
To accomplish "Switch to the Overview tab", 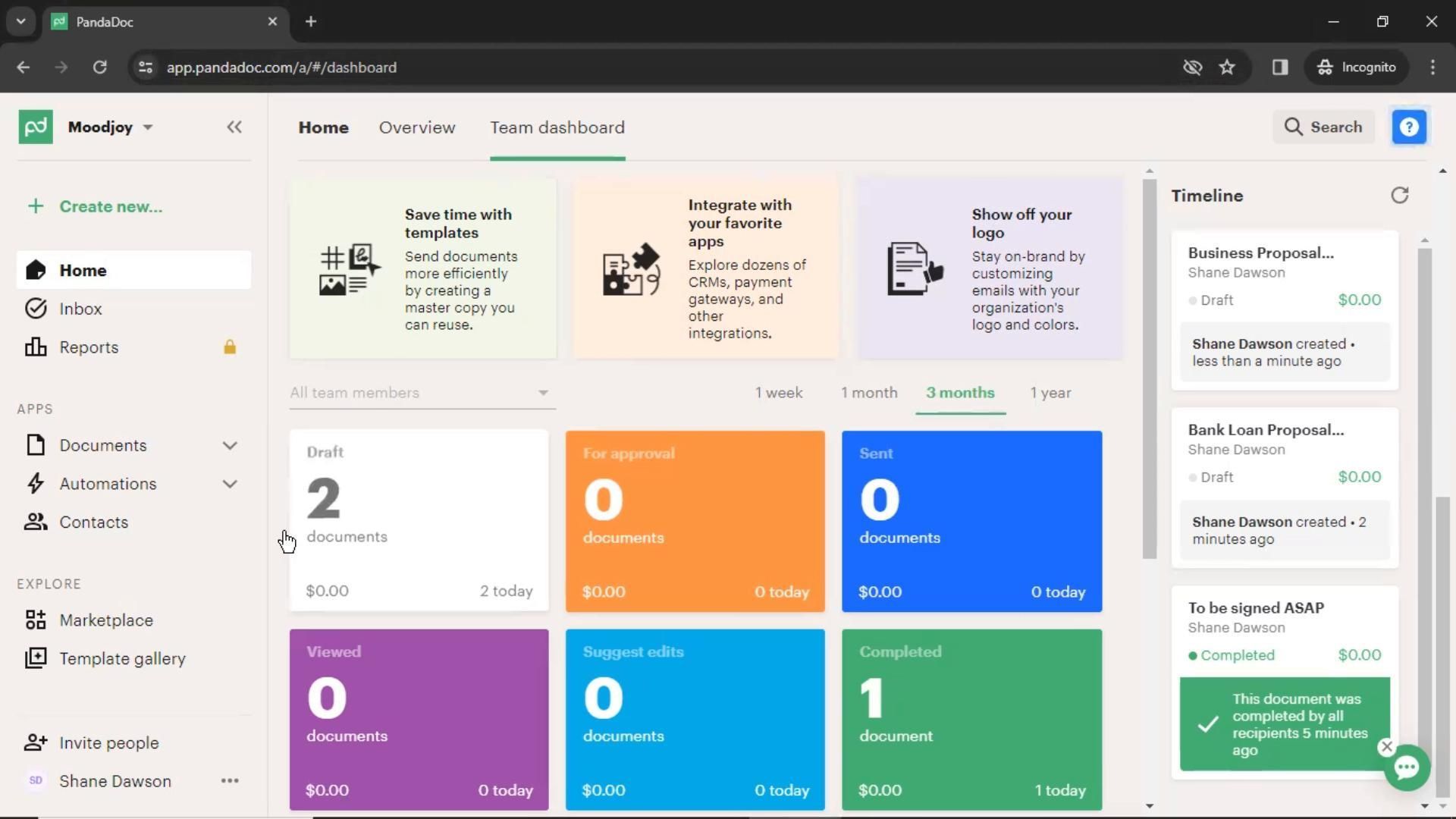I will [417, 127].
